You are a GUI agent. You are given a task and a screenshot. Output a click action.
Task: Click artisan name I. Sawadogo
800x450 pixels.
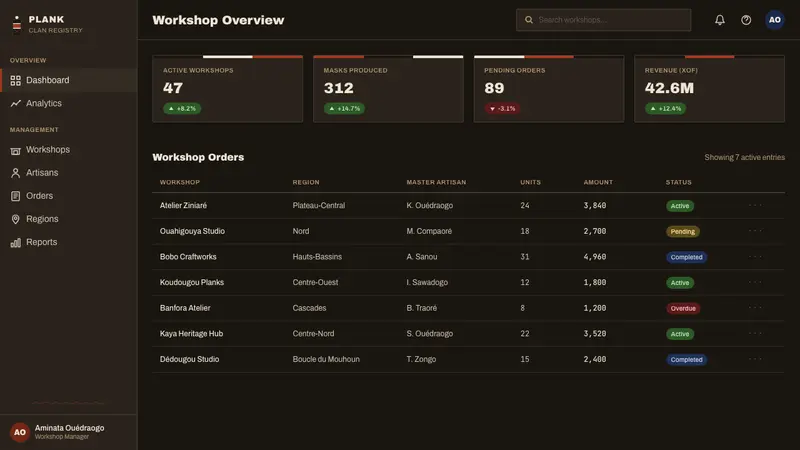pos(427,282)
